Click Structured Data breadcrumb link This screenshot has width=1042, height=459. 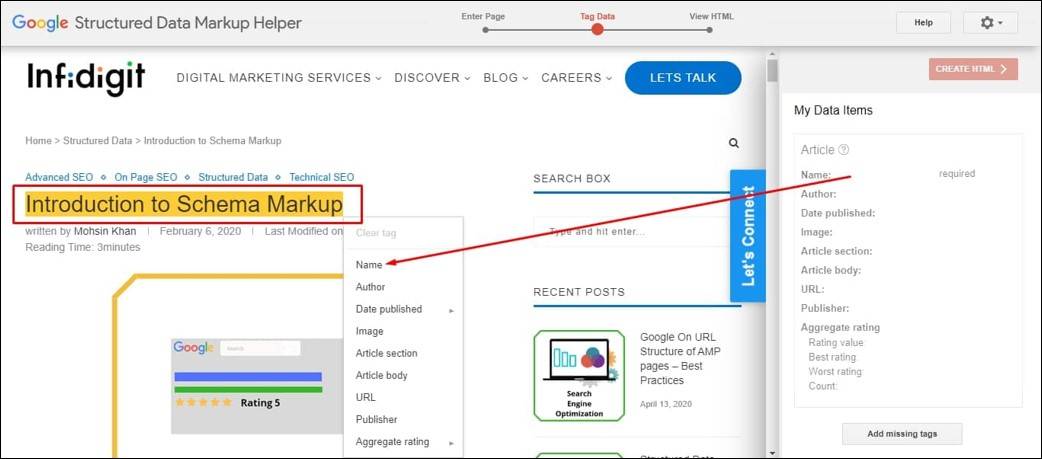[98, 141]
